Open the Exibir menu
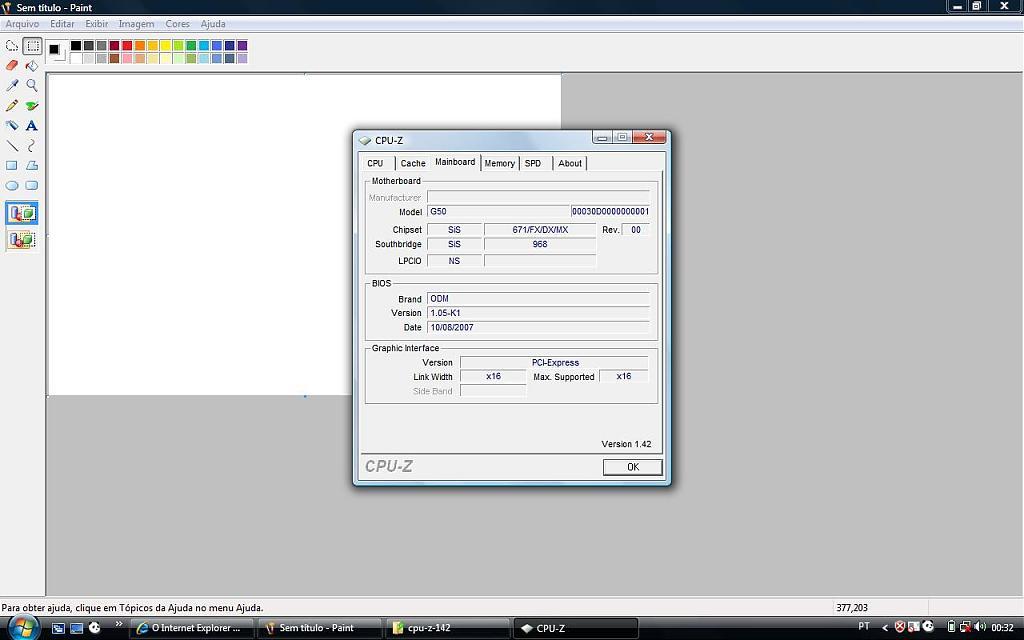Screen dimensions: 1024x640 pos(97,24)
